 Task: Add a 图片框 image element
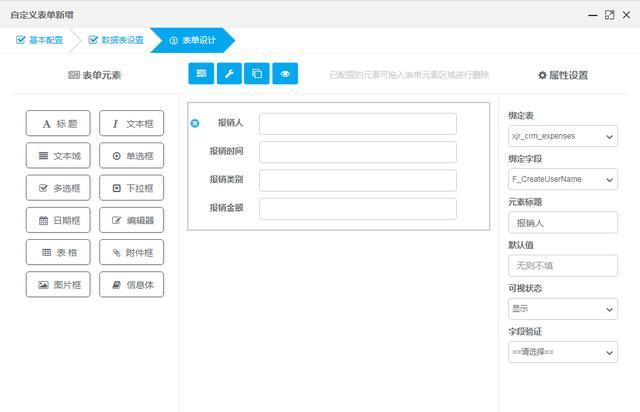(58, 284)
